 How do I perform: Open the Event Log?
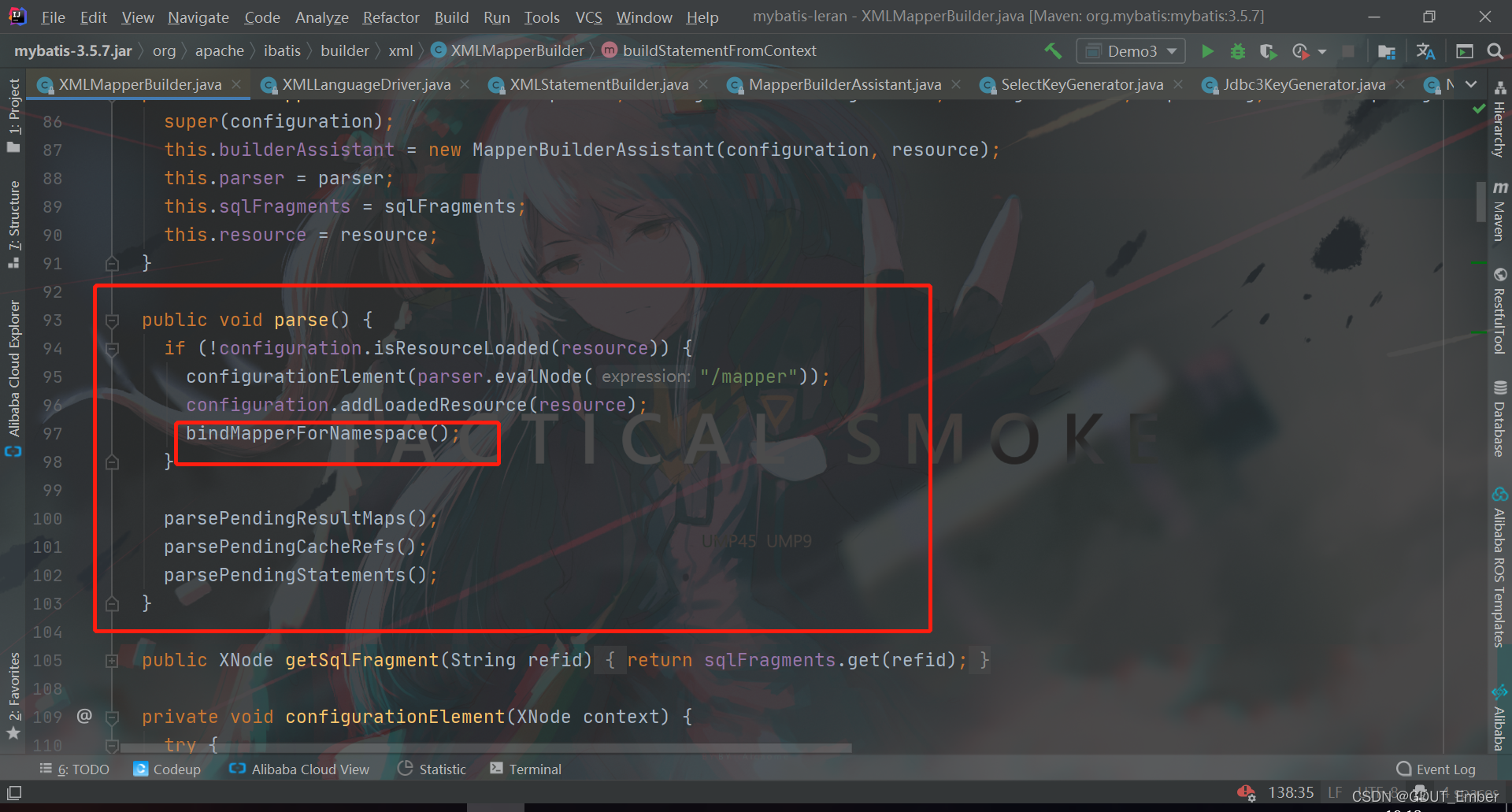pyautogui.click(x=1436, y=769)
